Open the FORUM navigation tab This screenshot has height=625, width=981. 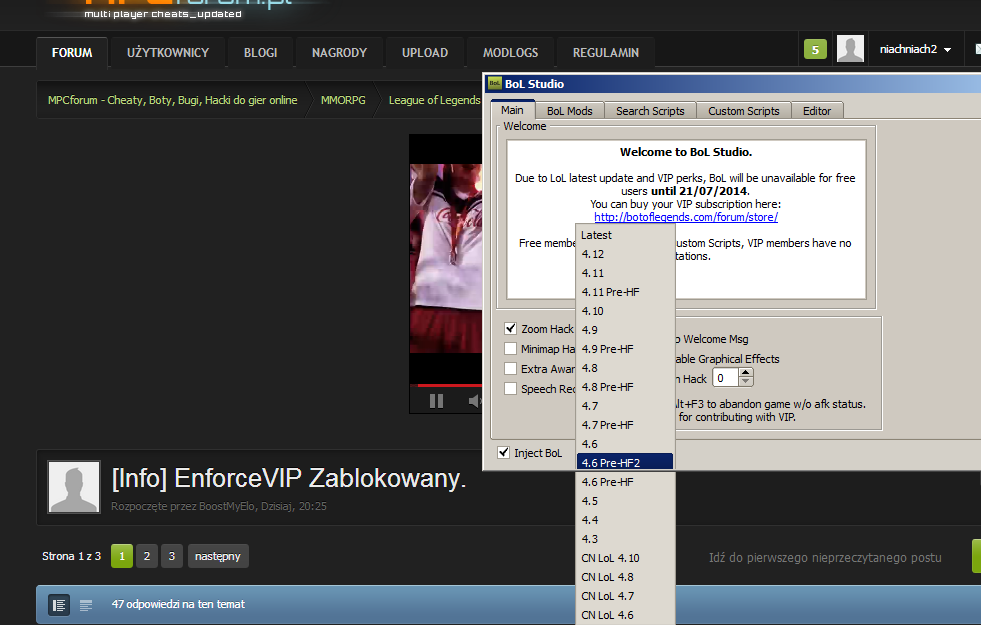(x=72, y=53)
